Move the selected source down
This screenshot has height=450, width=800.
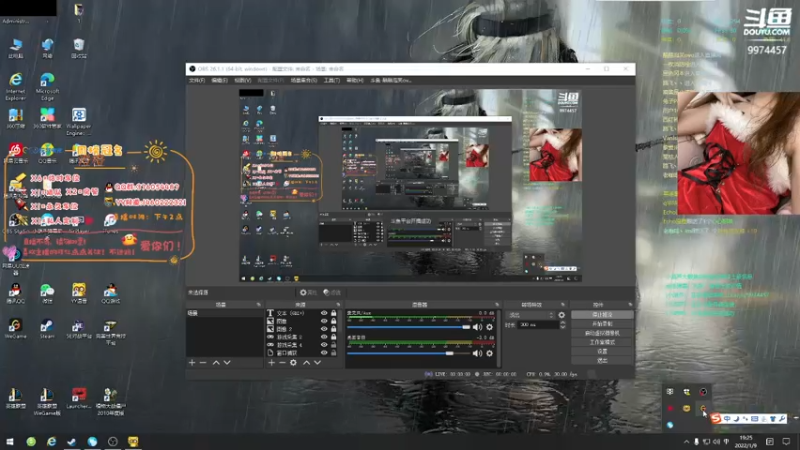click(x=317, y=363)
